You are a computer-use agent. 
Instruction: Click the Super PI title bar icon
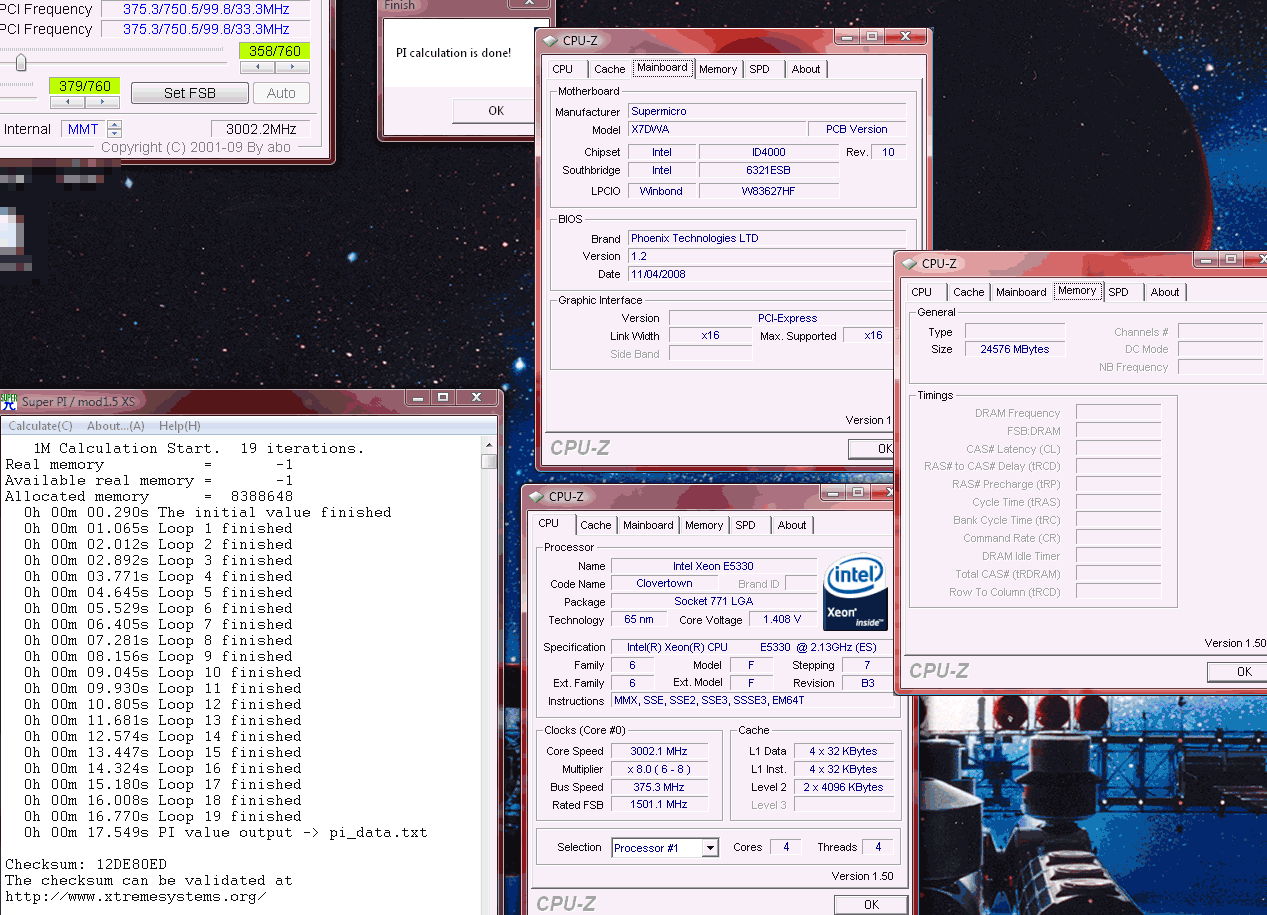[9, 401]
